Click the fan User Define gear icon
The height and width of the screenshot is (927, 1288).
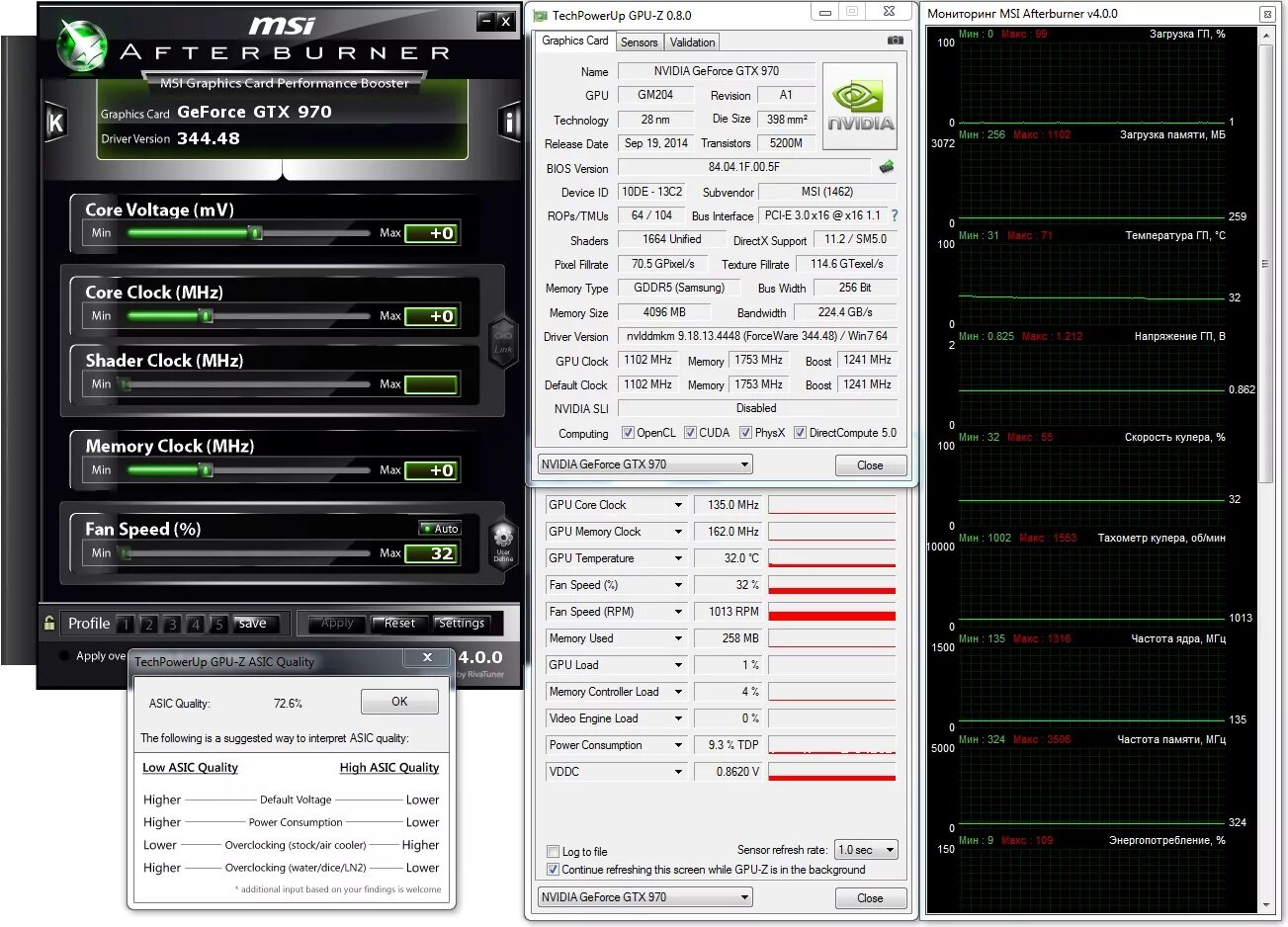pyautogui.click(x=503, y=543)
